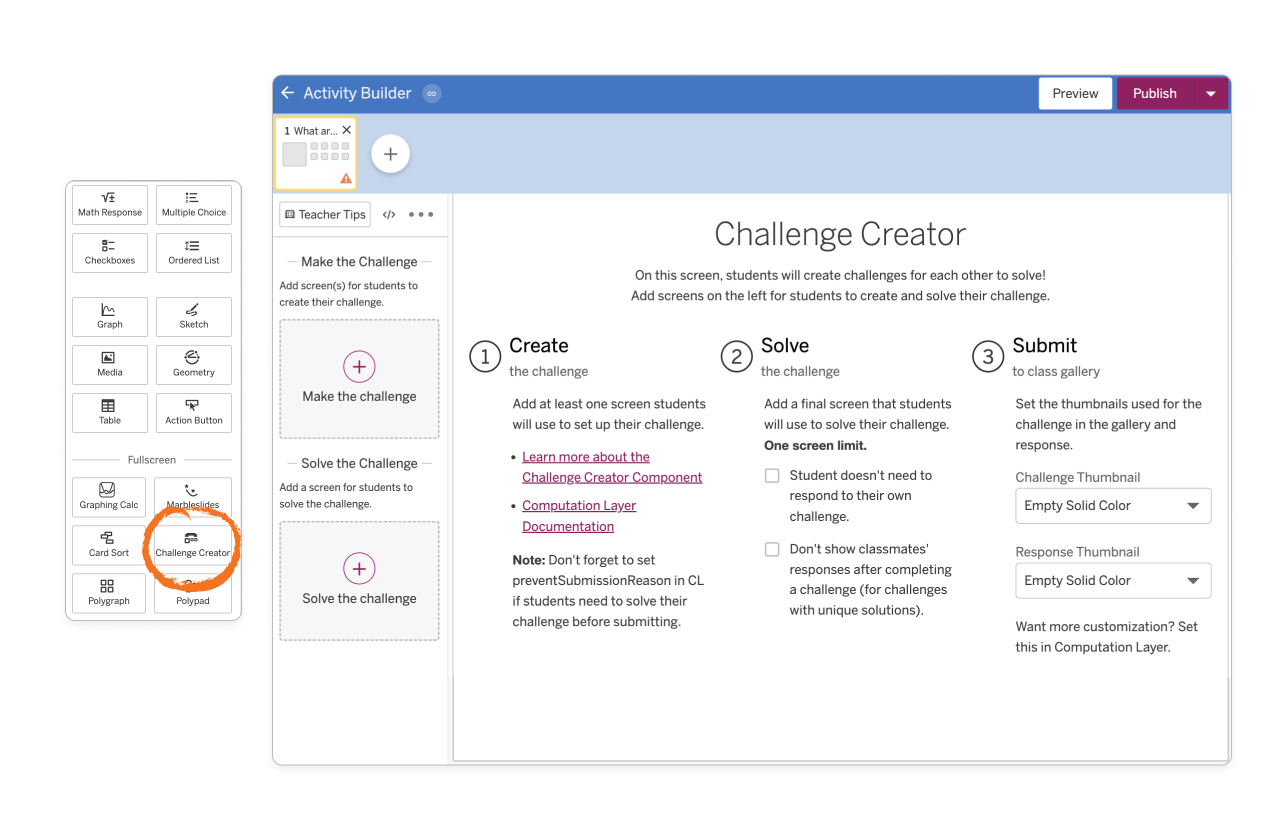The height and width of the screenshot is (840, 1280).
Task: Select the Math Response component
Action: (109, 204)
